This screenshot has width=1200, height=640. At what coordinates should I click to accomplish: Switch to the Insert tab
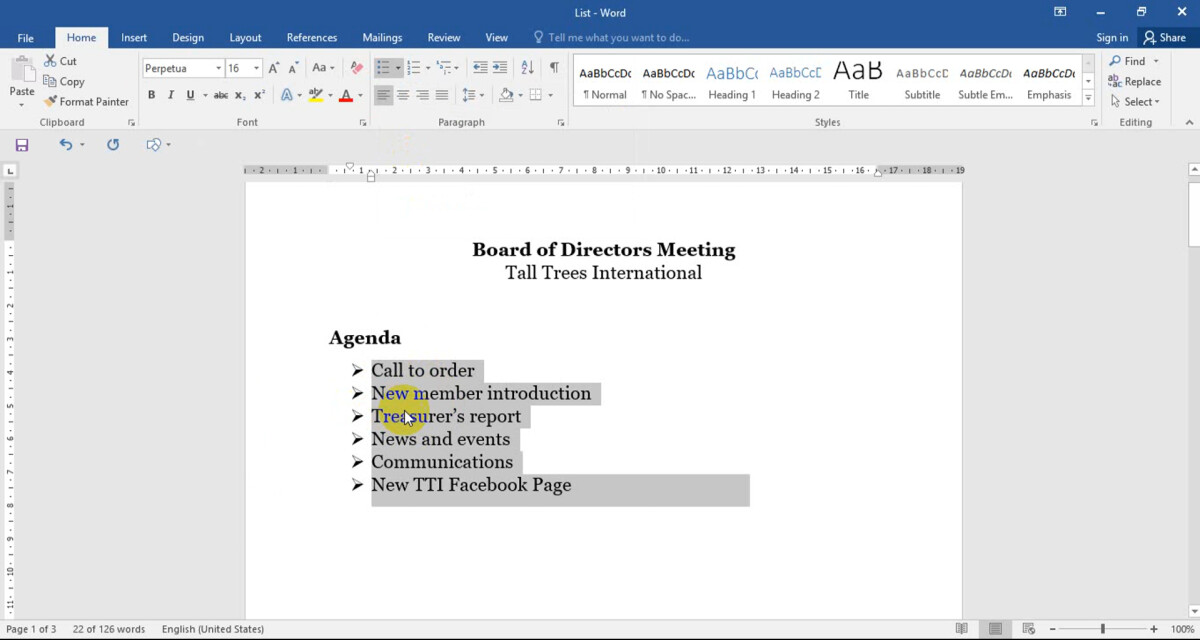tap(134, 38)
